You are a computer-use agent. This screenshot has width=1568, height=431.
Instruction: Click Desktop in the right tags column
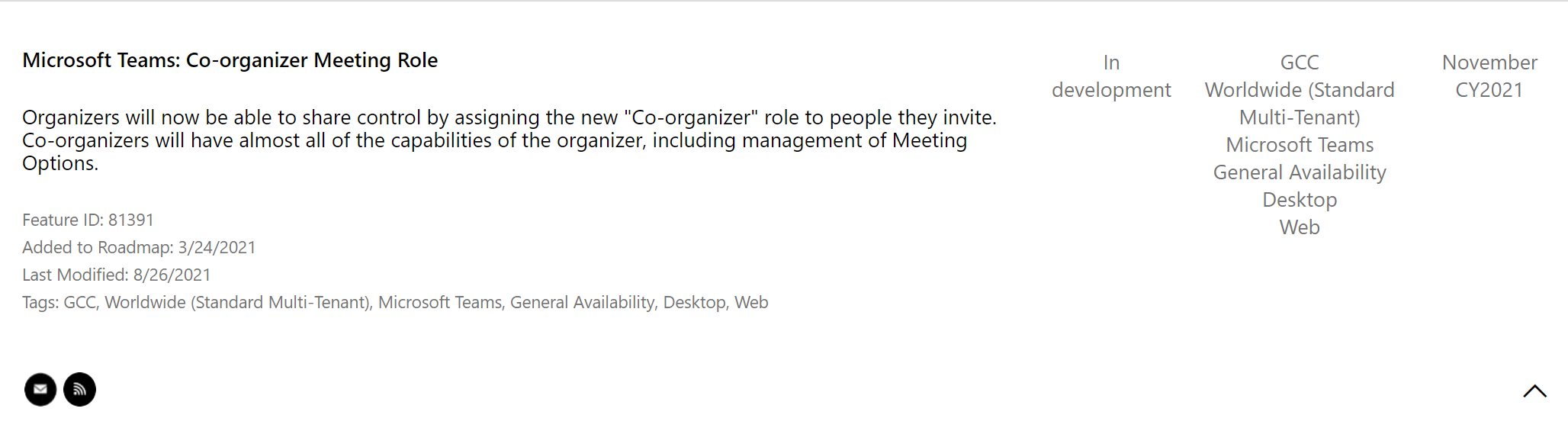[x=1300, y=200]
